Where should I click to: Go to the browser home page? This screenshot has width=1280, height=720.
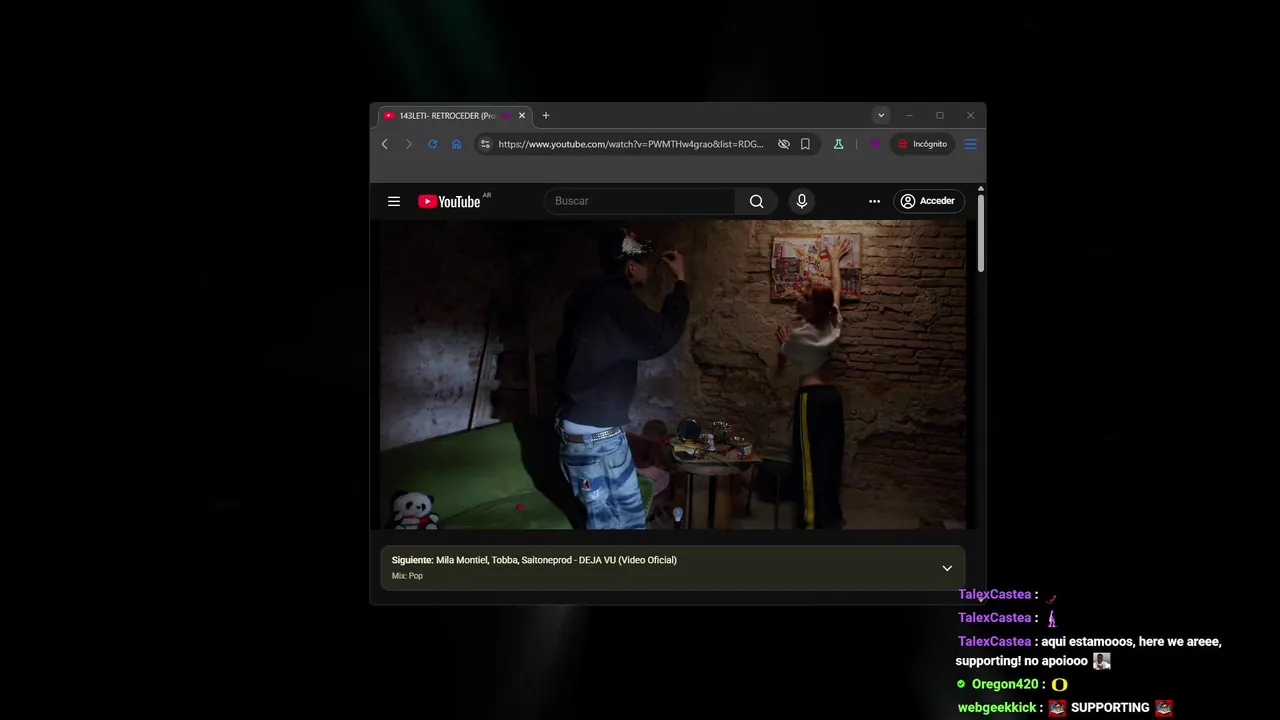[x=456, y=144]
